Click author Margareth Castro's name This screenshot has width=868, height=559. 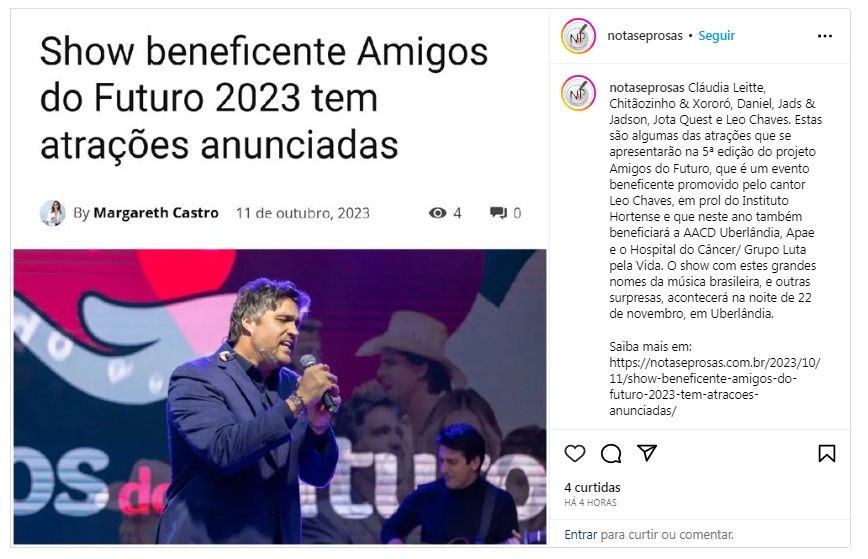coord(156,213)
